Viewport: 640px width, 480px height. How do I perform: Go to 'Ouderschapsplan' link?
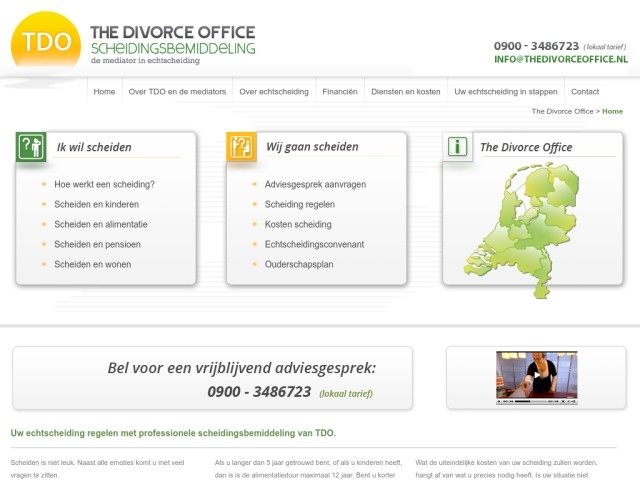[299, 265]
